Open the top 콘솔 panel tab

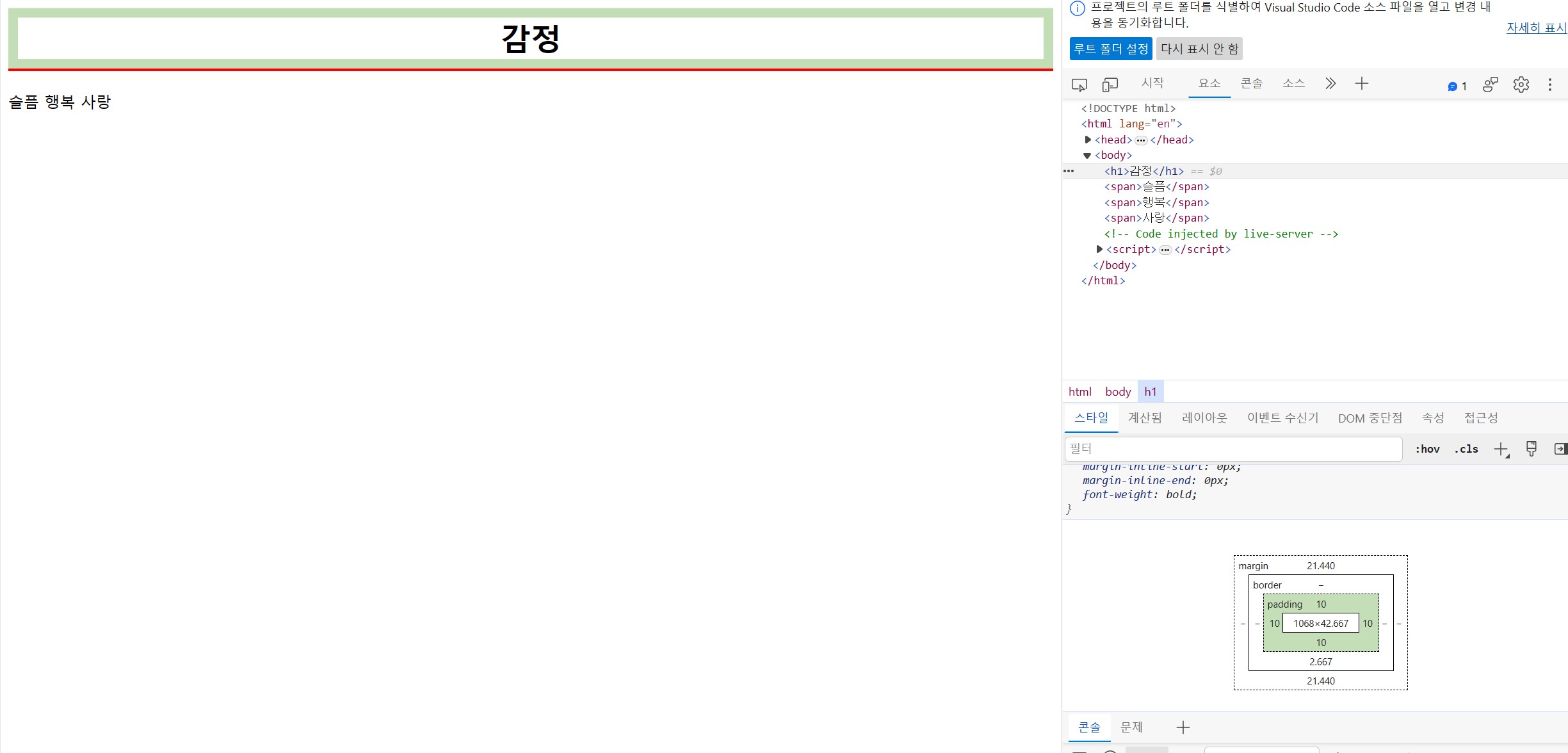(1252, 83)
